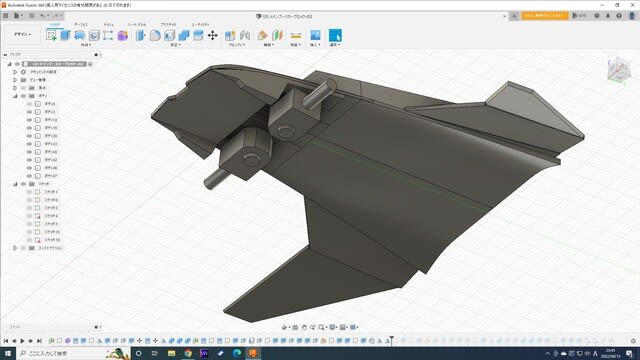This screenshot has width=640, height=360.
Task: Open the Insert image icon
Action: pyautogui.click(x=315, y=36)
